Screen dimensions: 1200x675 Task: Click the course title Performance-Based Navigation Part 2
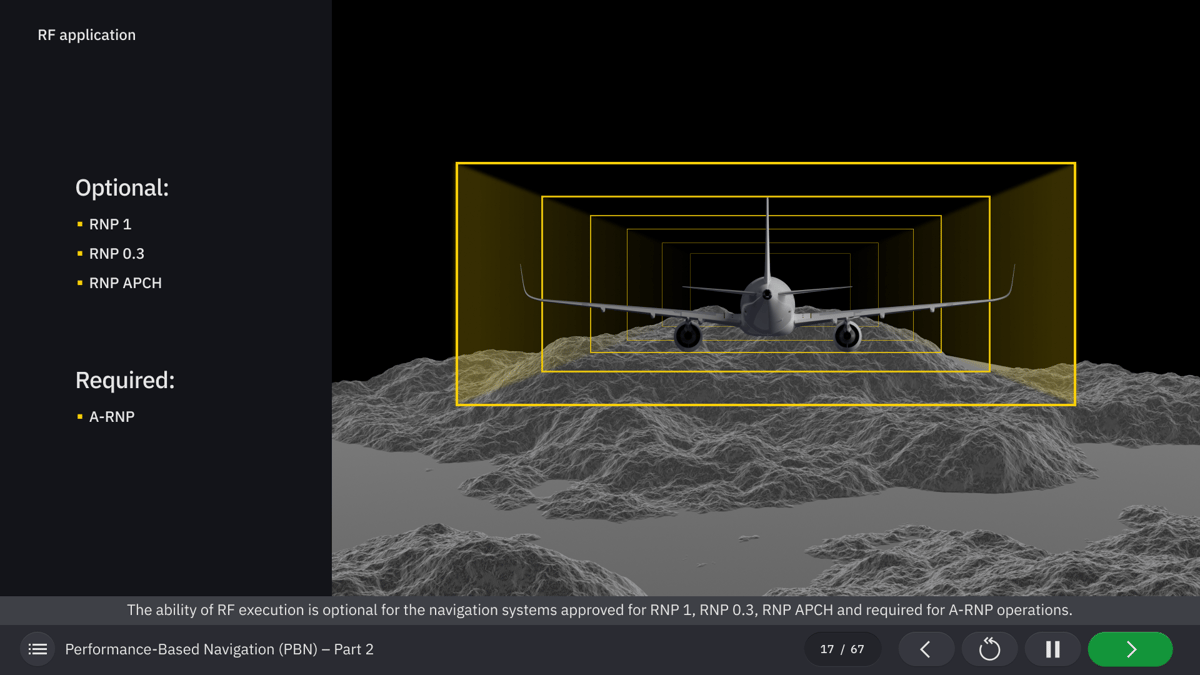click(218, 648)
